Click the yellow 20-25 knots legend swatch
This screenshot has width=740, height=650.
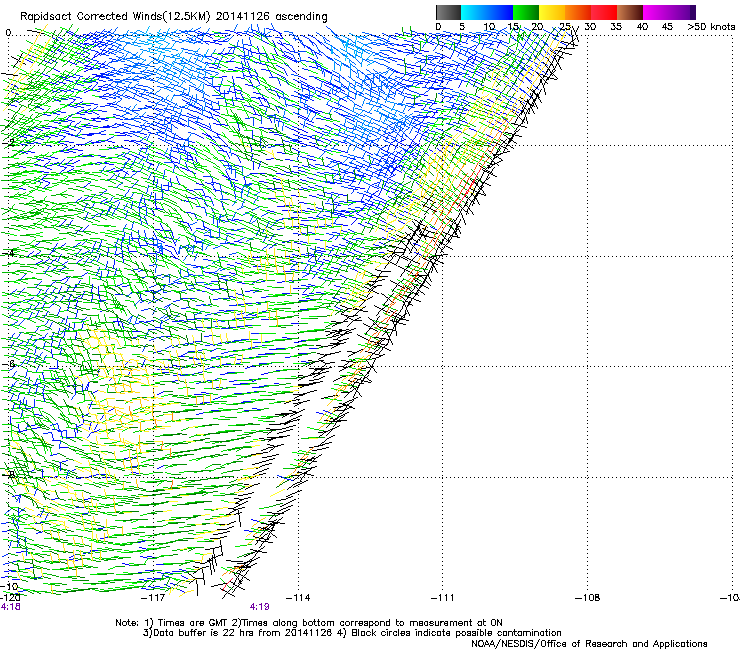tap(552, 12)
